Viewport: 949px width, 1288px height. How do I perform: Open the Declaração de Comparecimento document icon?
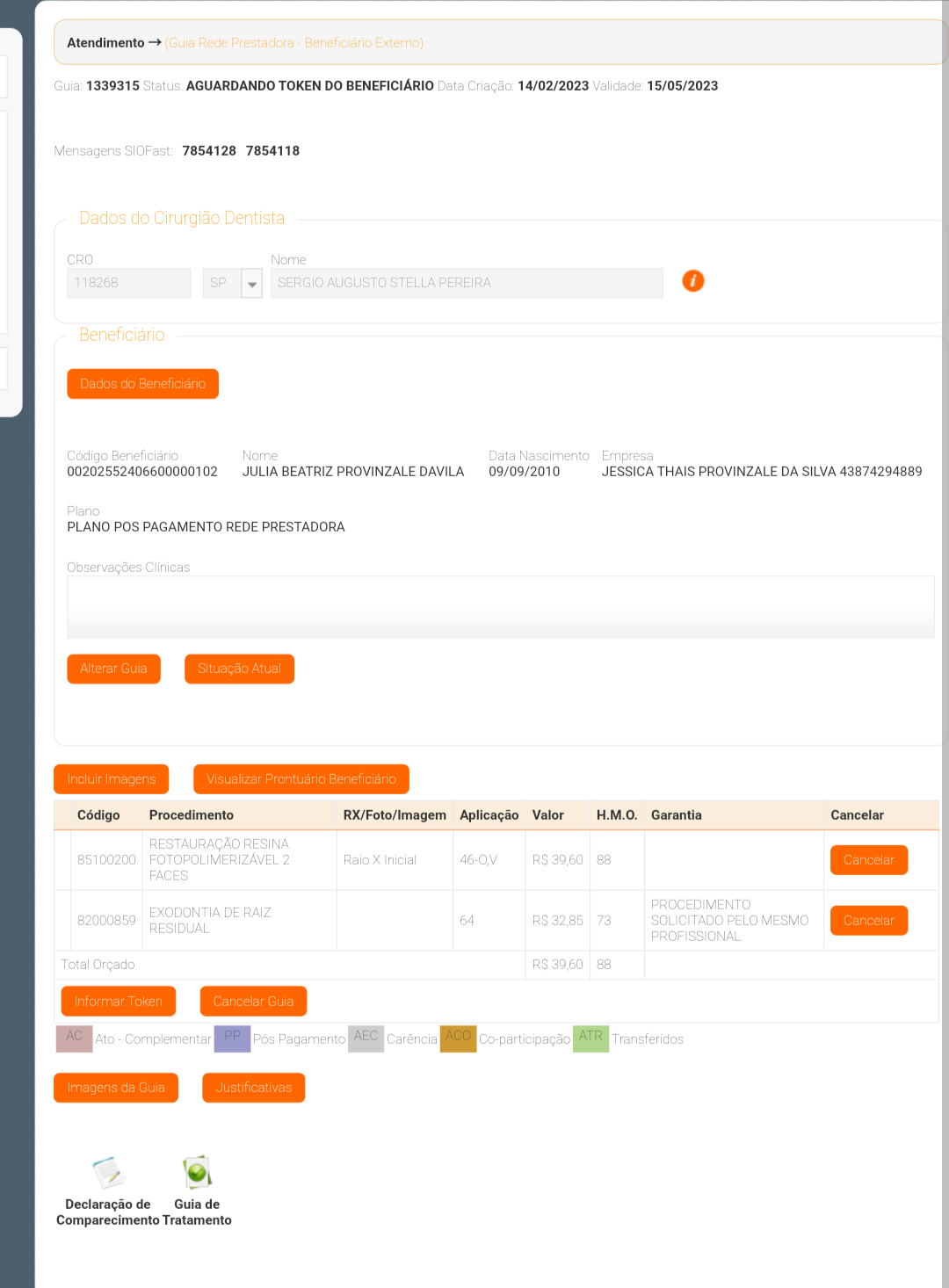pos(109,1173)
